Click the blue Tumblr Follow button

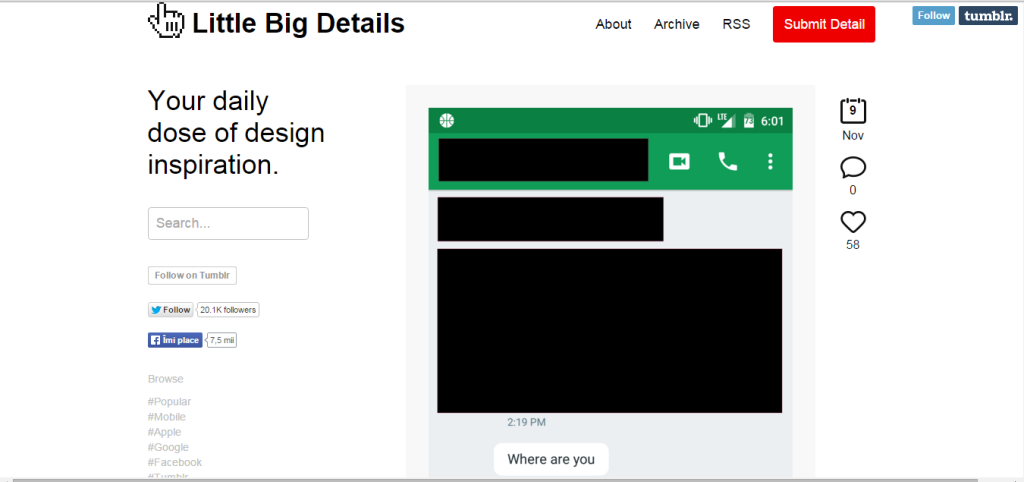933,15
